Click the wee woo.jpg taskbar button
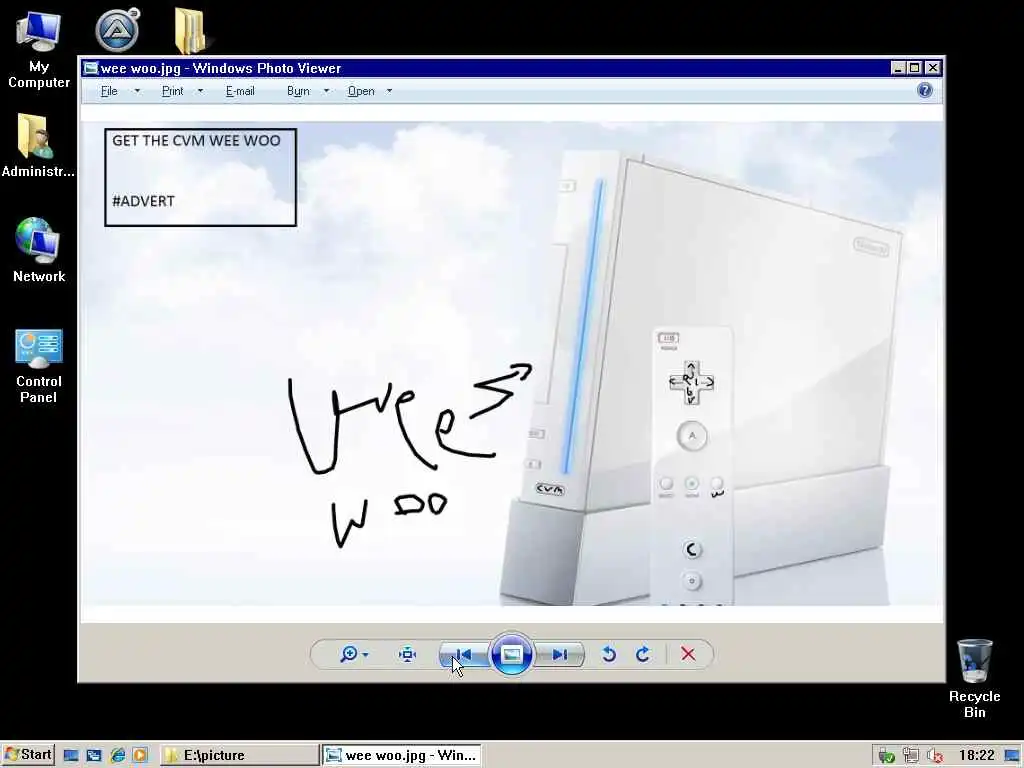 click(402, 756)
